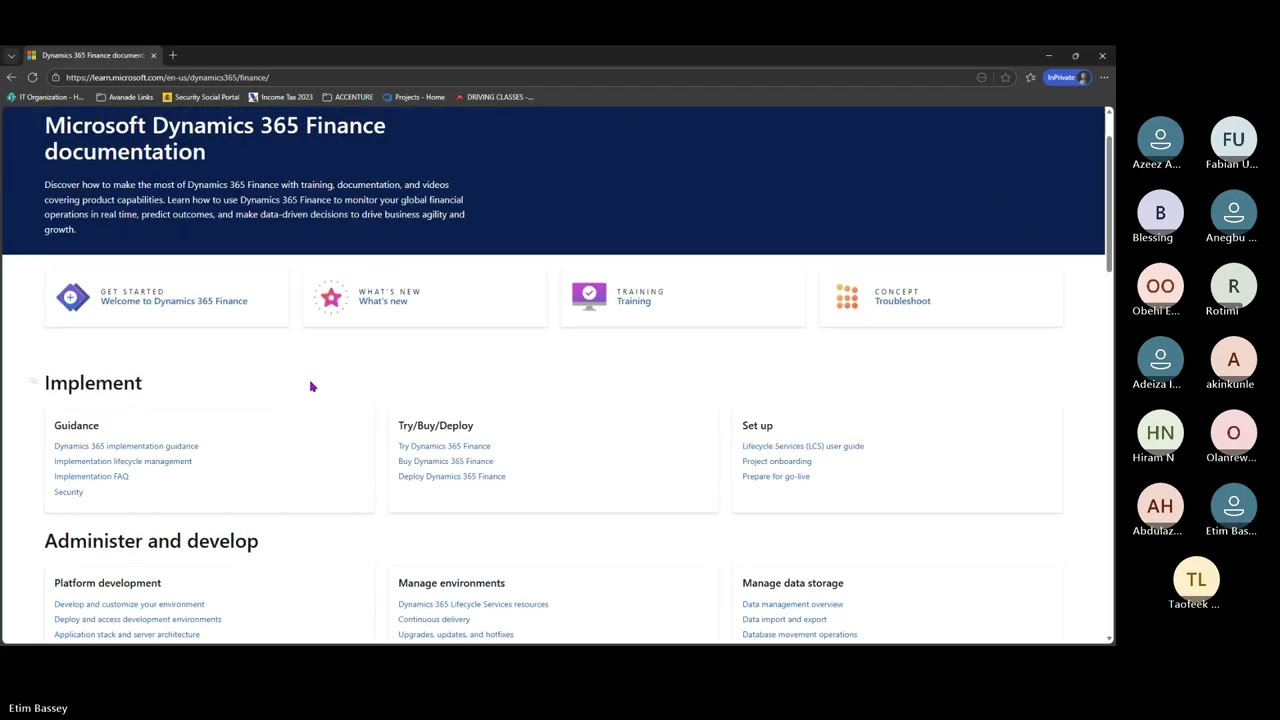Open Deploy and access development environments link
1280x720 pixels.
coord(138,619)
